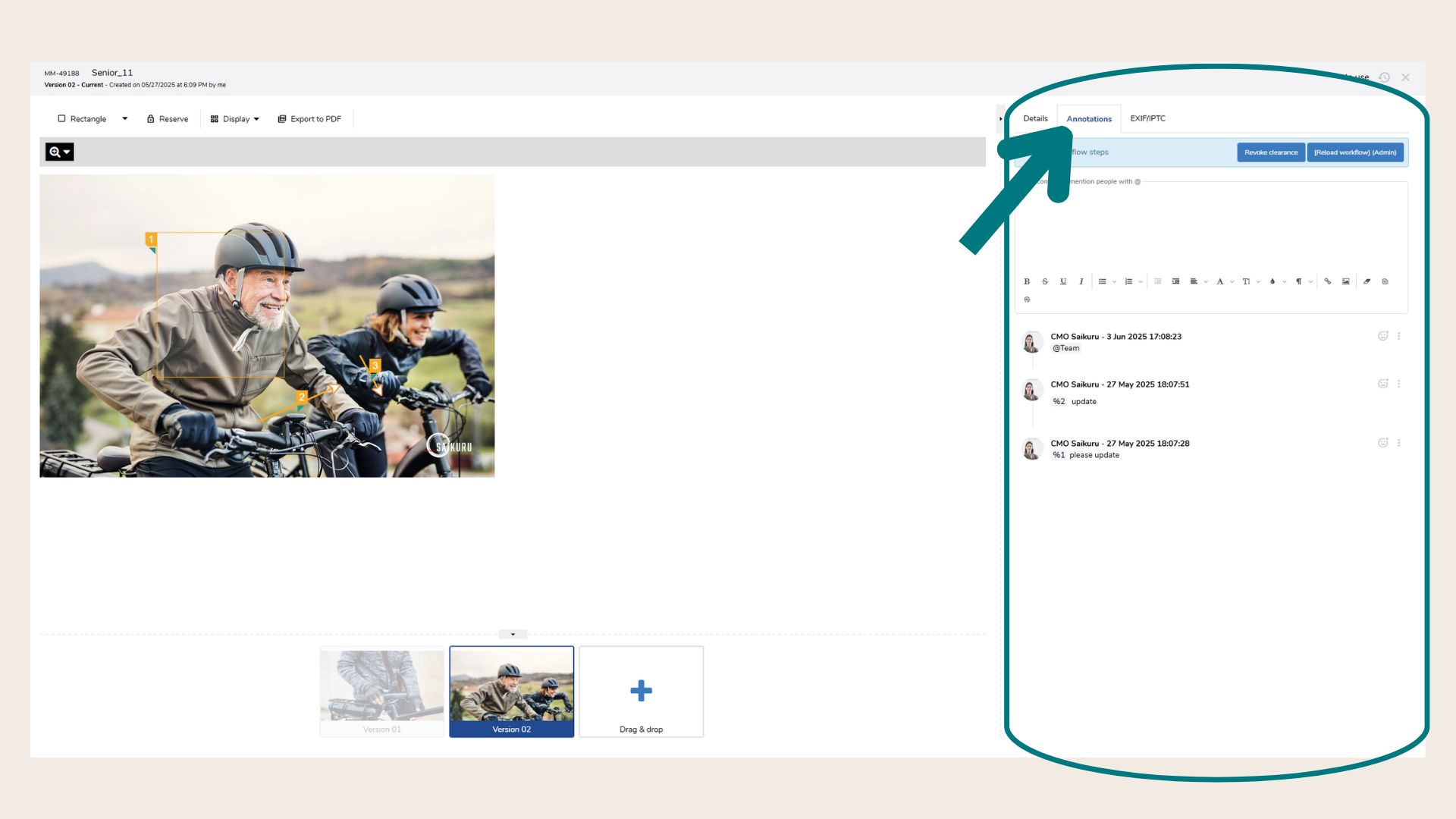Toggle Reserve lock on asset
This screenshot has width=1456, height=819.
(168, 119)
